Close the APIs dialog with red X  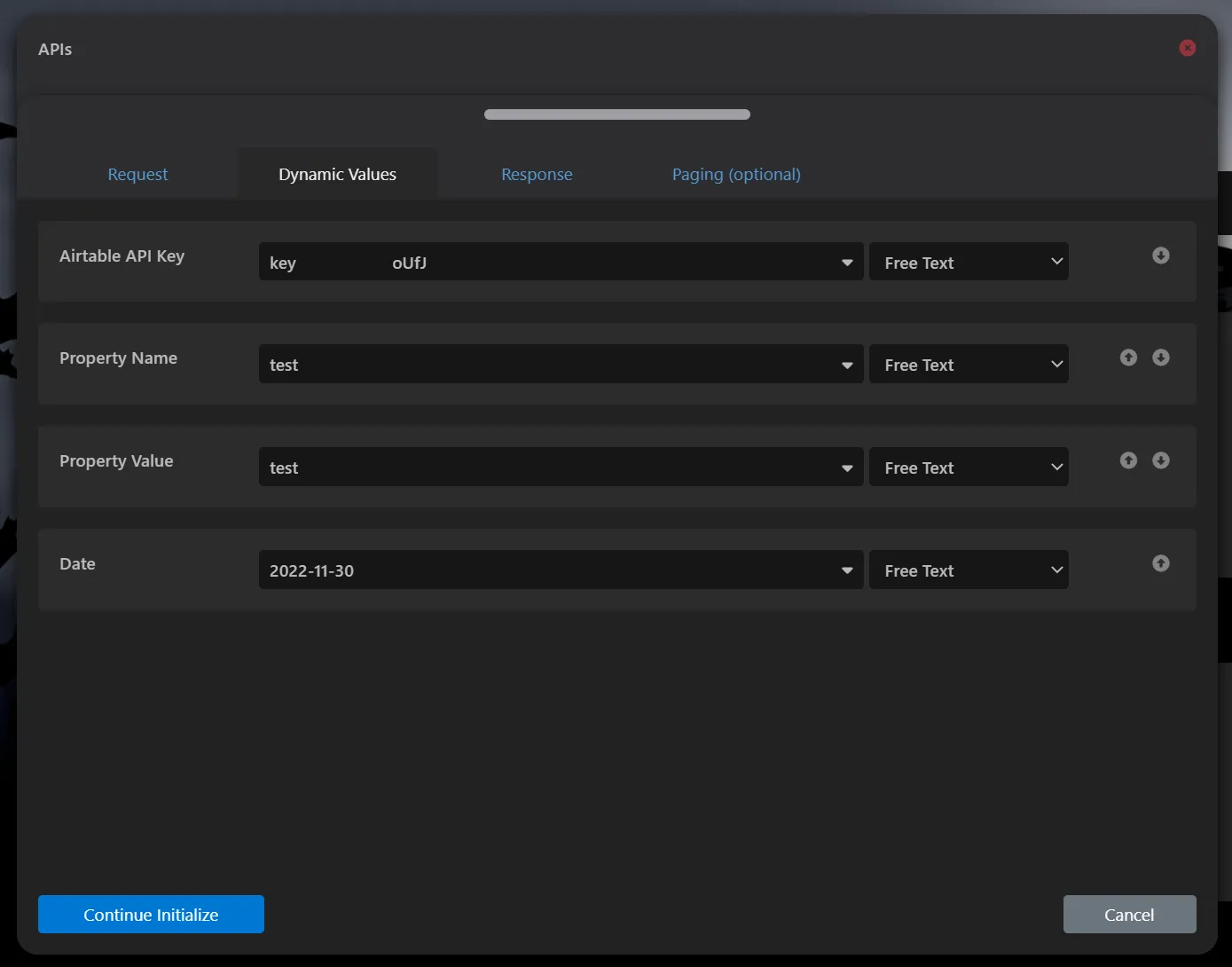coord(1187,48)
